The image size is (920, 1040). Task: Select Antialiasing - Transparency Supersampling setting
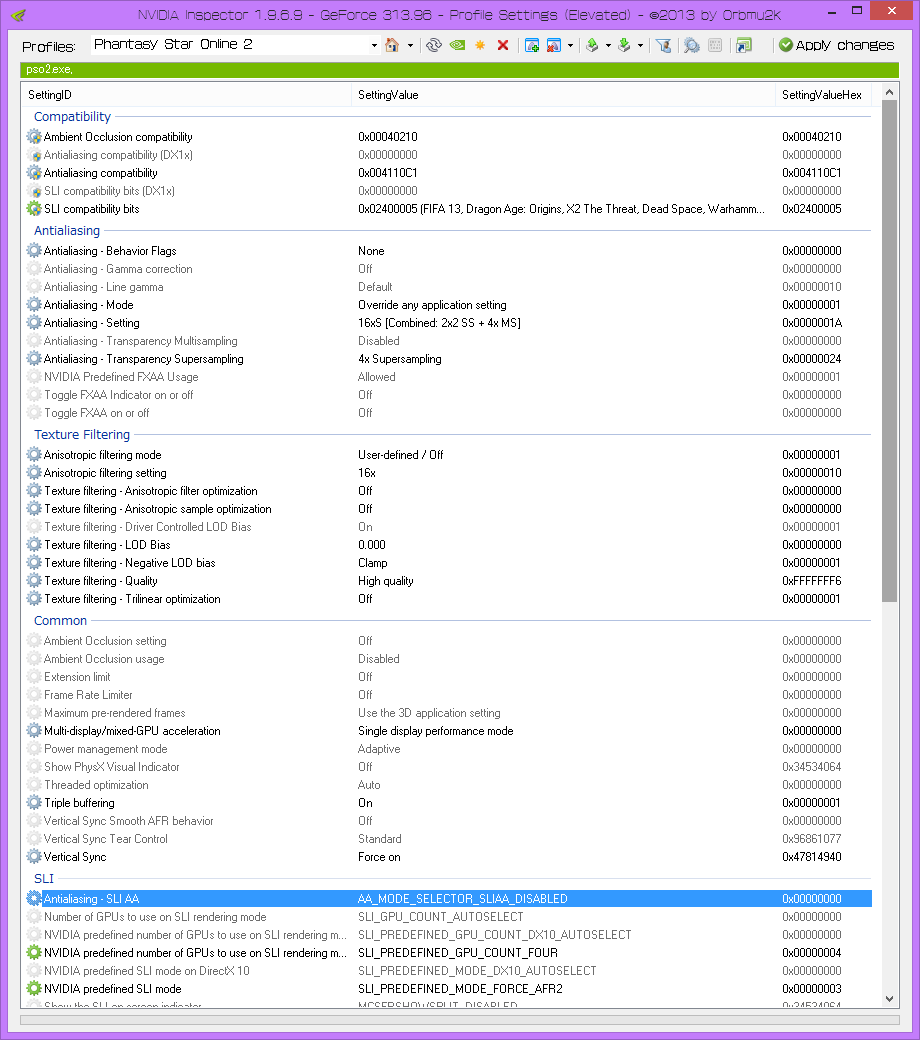pos(448,359)
